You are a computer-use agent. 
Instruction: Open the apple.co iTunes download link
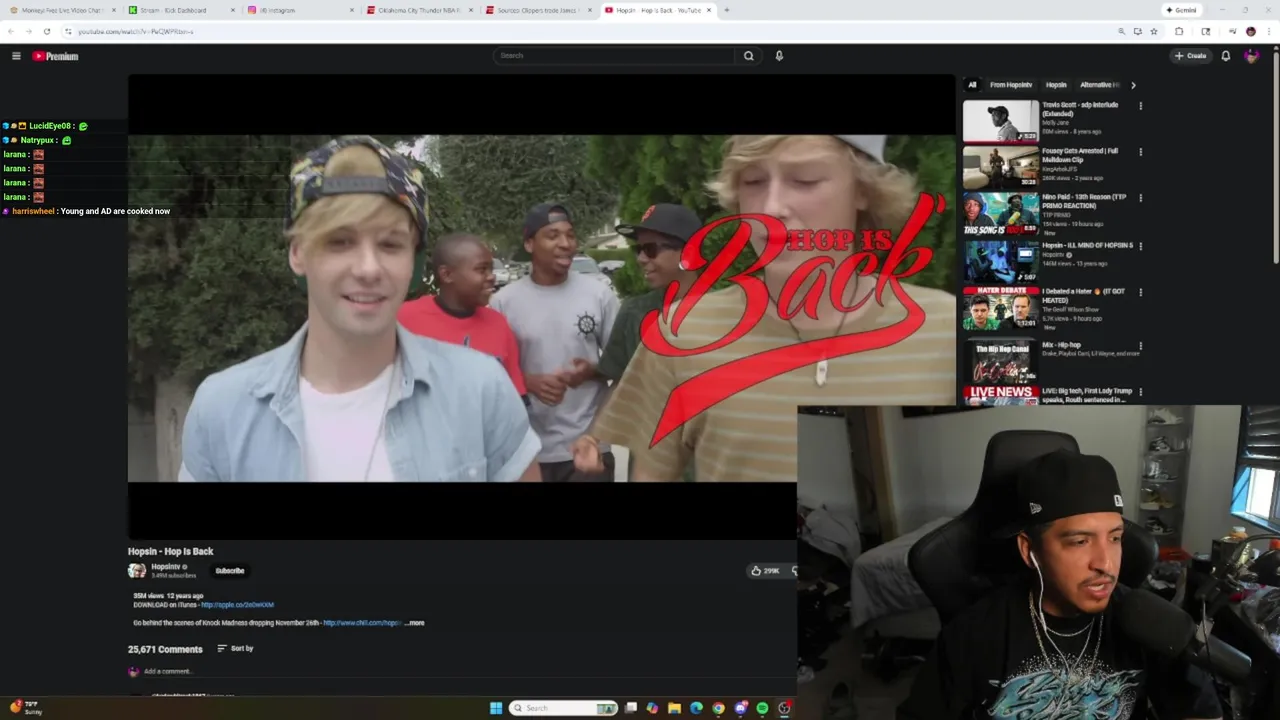(237, 605)
